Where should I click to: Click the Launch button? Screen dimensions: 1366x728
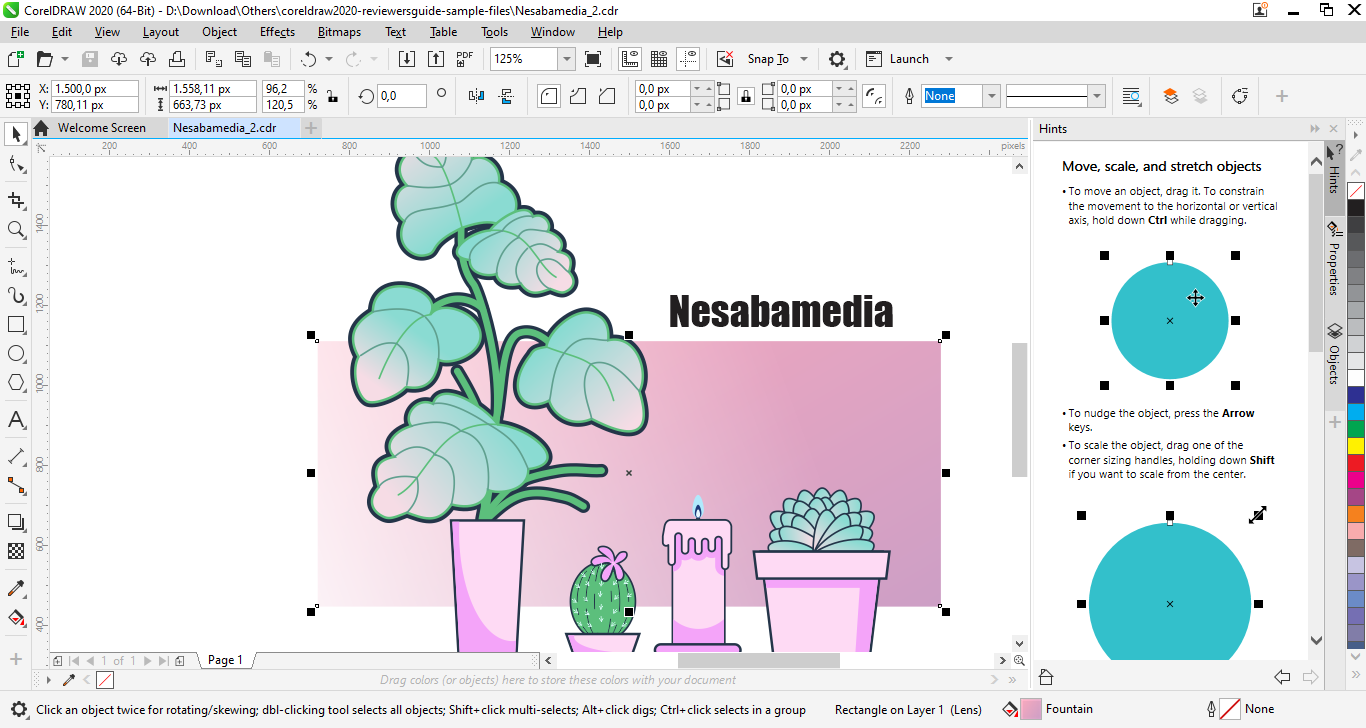pyautogui.click(x=908, y=59)
